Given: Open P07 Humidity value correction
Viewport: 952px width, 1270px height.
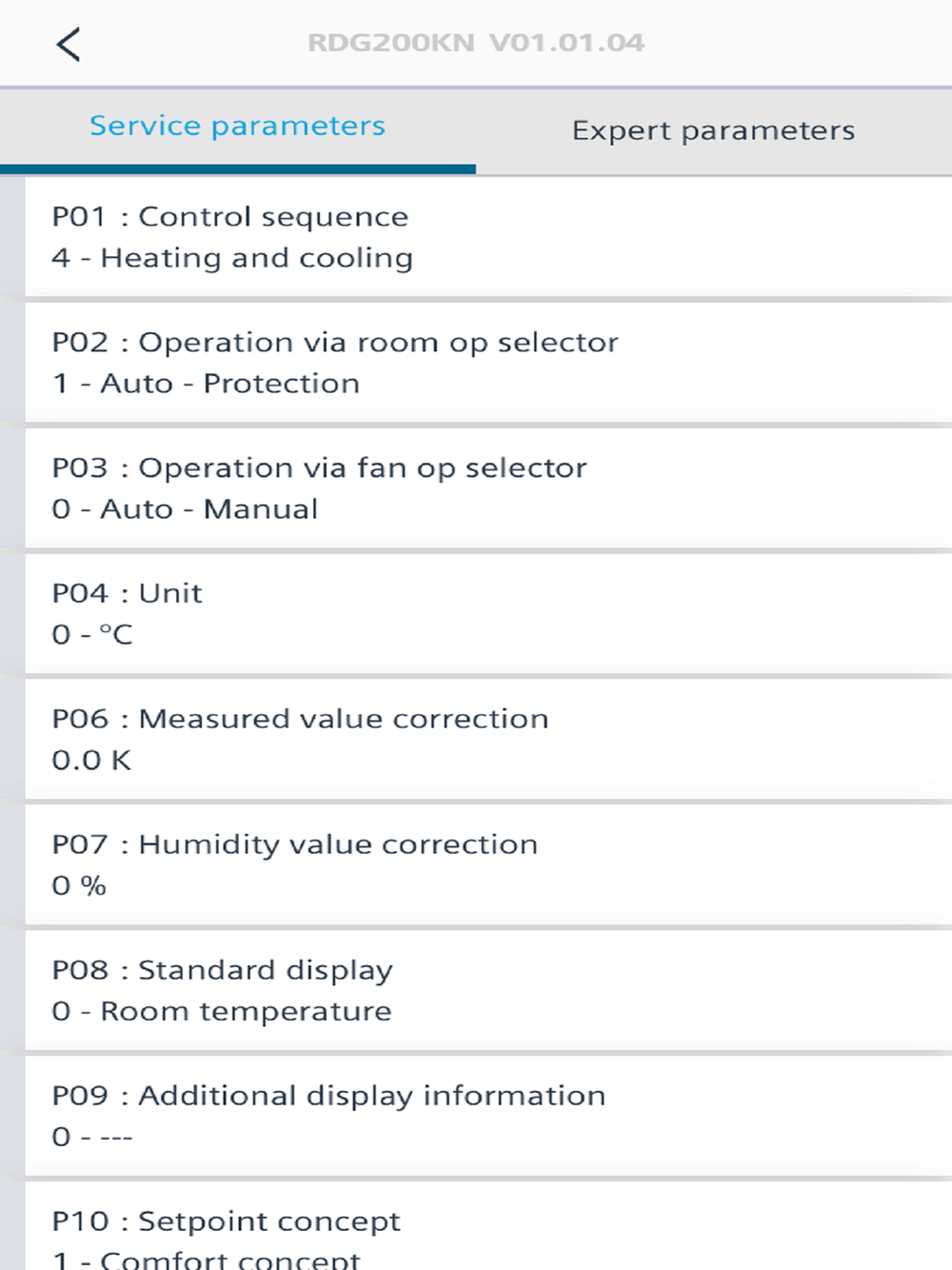Looking at the screenshot, I should 488,865.
